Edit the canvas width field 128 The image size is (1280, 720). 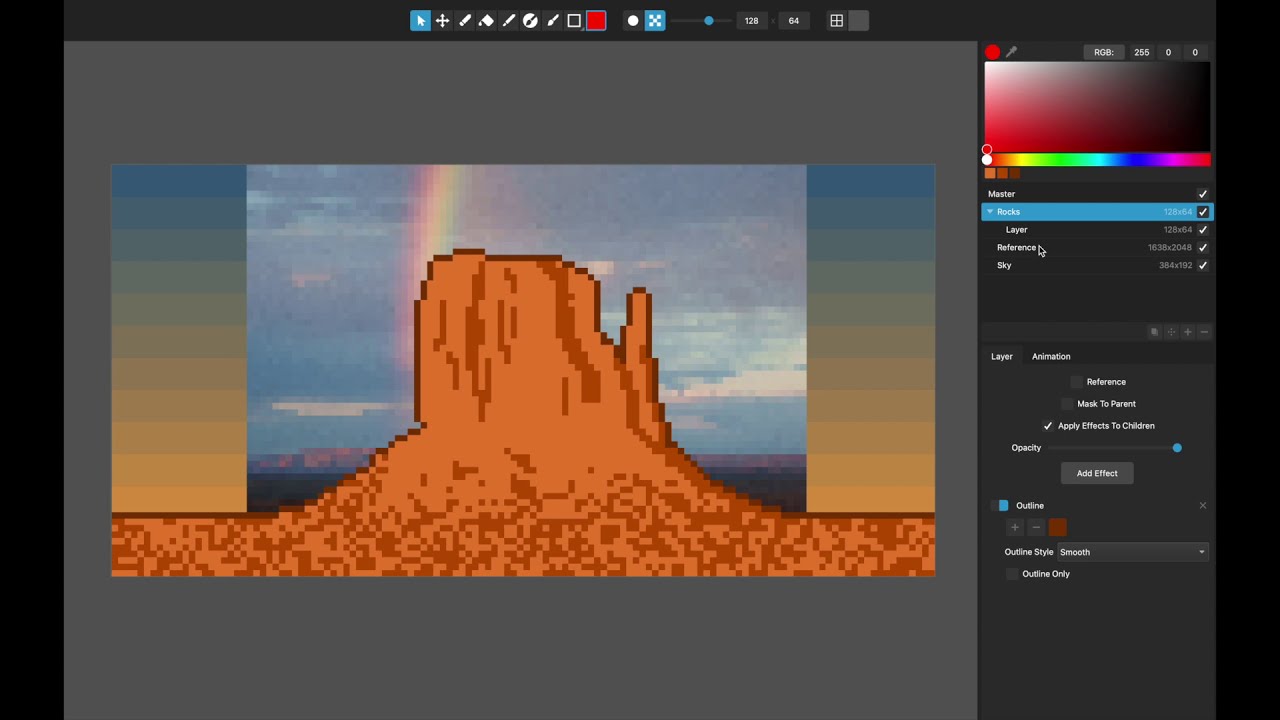coord(751,20)
